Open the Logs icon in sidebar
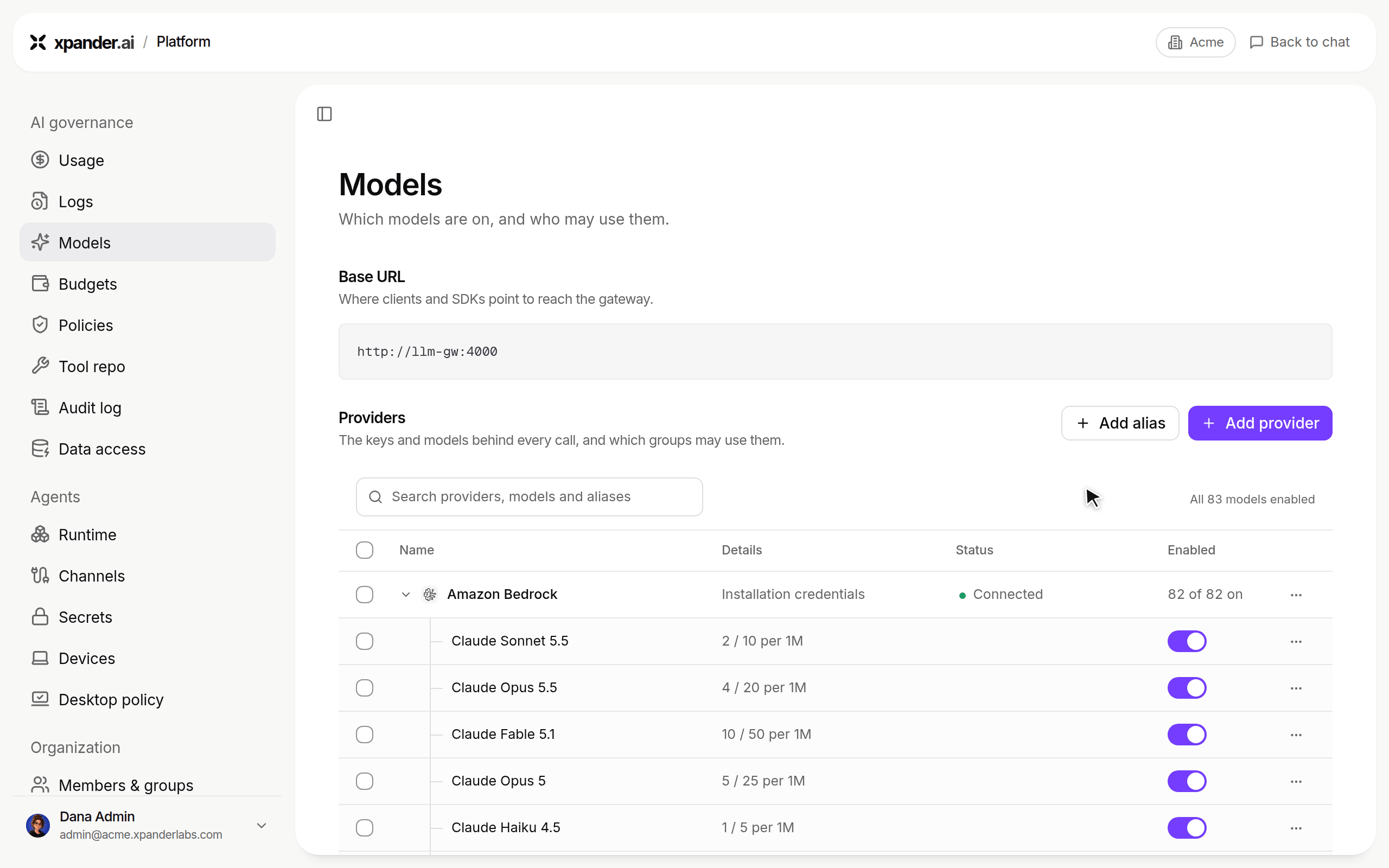The image size is (1389, 868). tap(40, 201)
